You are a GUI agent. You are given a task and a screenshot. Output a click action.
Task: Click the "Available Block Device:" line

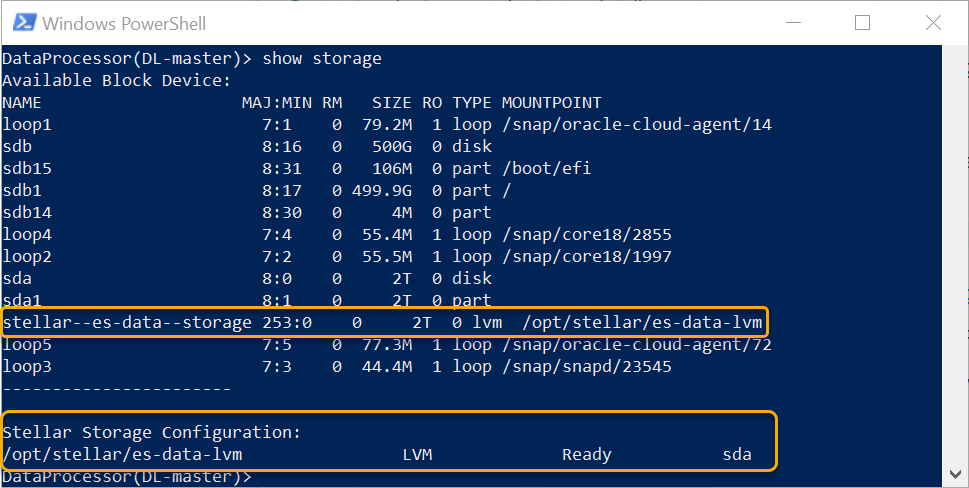(x=116, y=81)
